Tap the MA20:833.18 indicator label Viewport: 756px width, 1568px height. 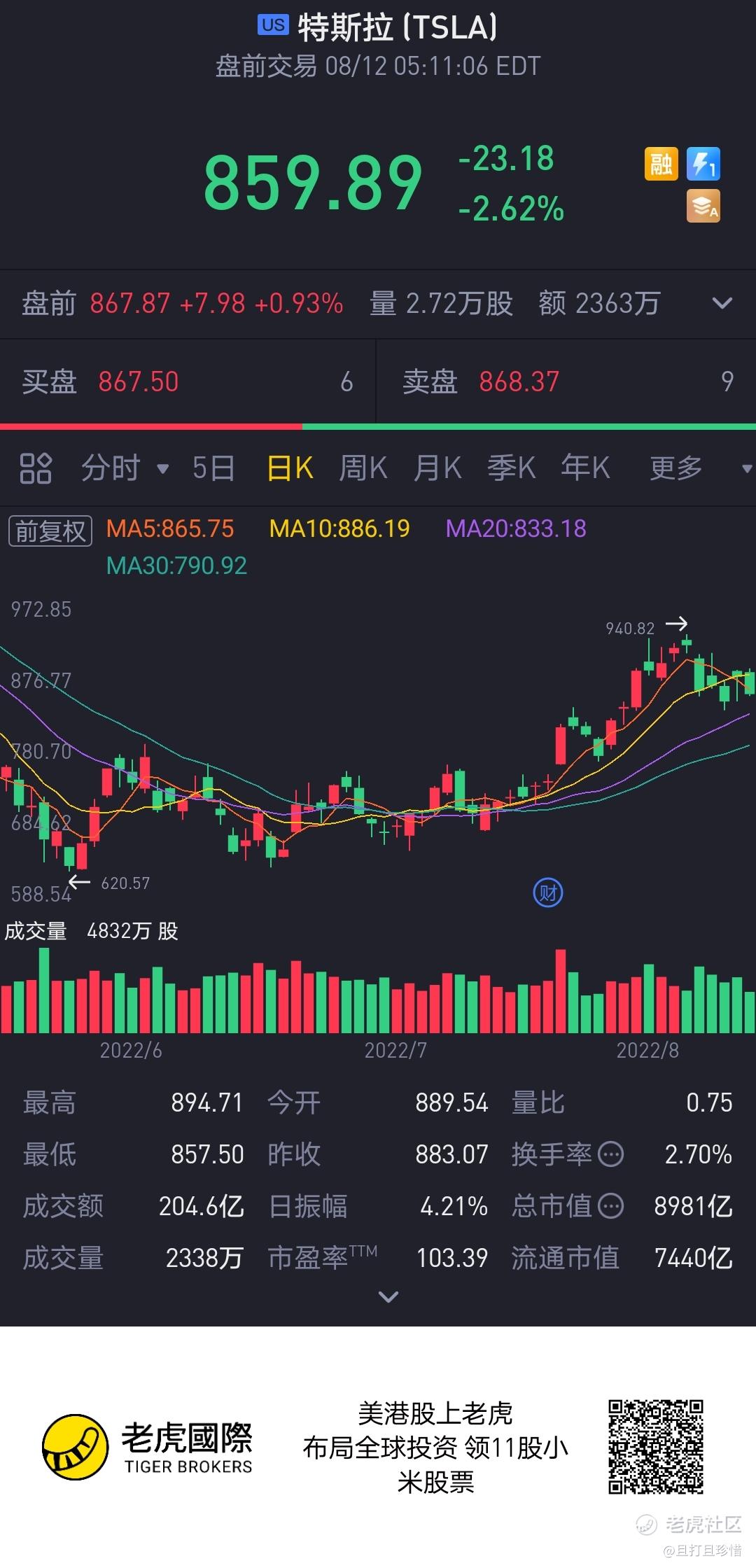516,528
